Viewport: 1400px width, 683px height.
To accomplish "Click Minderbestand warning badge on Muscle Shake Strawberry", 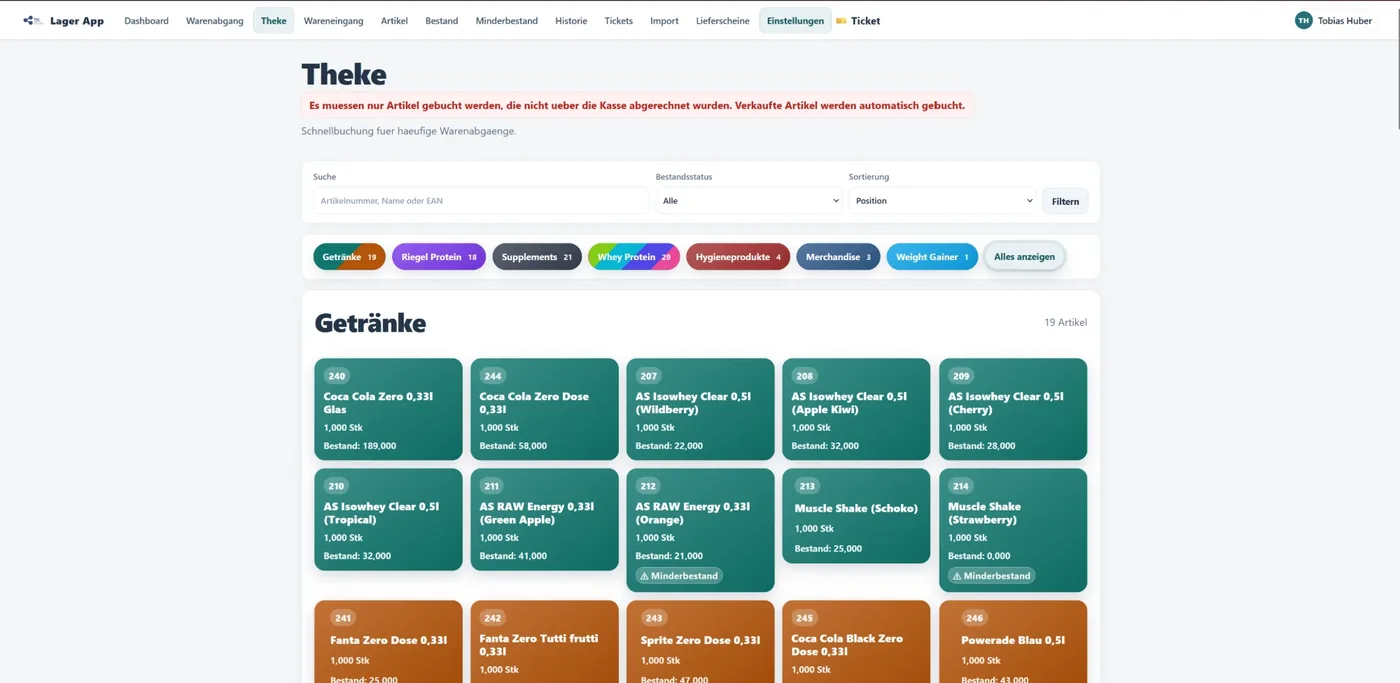I will [x=991, y=576].
